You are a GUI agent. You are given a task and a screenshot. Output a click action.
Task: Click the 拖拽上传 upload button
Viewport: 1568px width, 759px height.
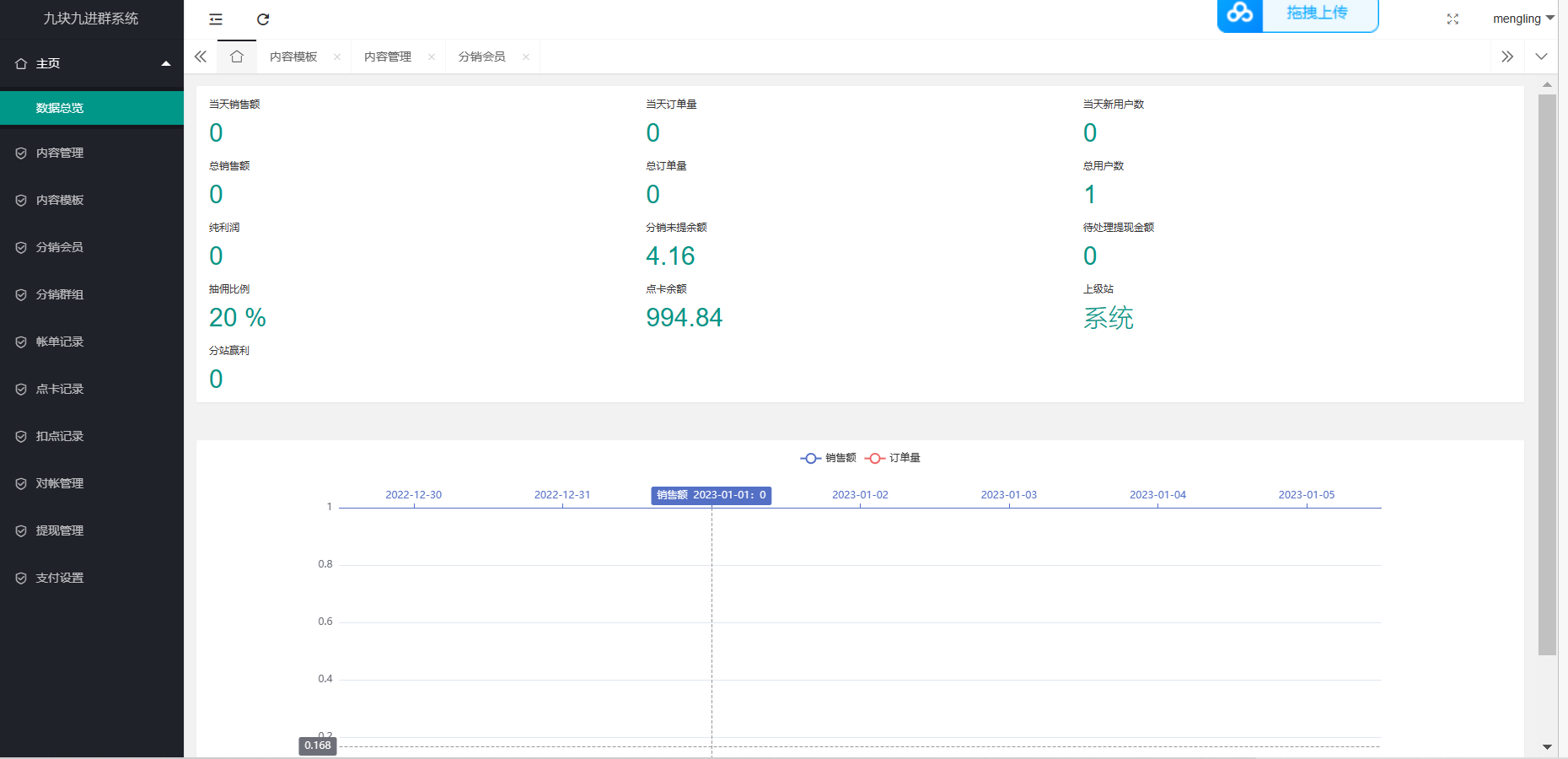click(1317, 13)
